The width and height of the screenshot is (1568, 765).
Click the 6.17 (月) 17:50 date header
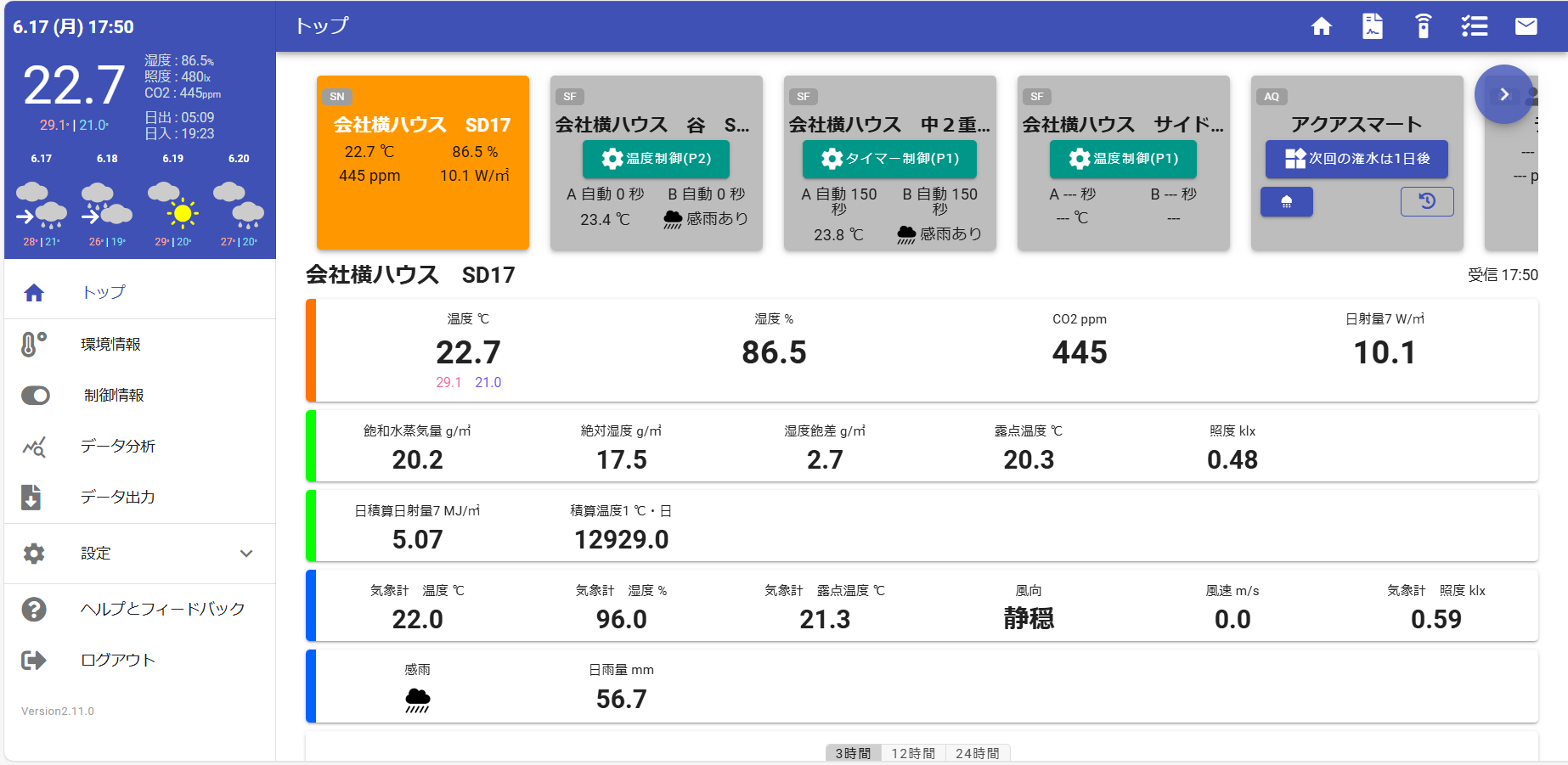pos(73,27)
